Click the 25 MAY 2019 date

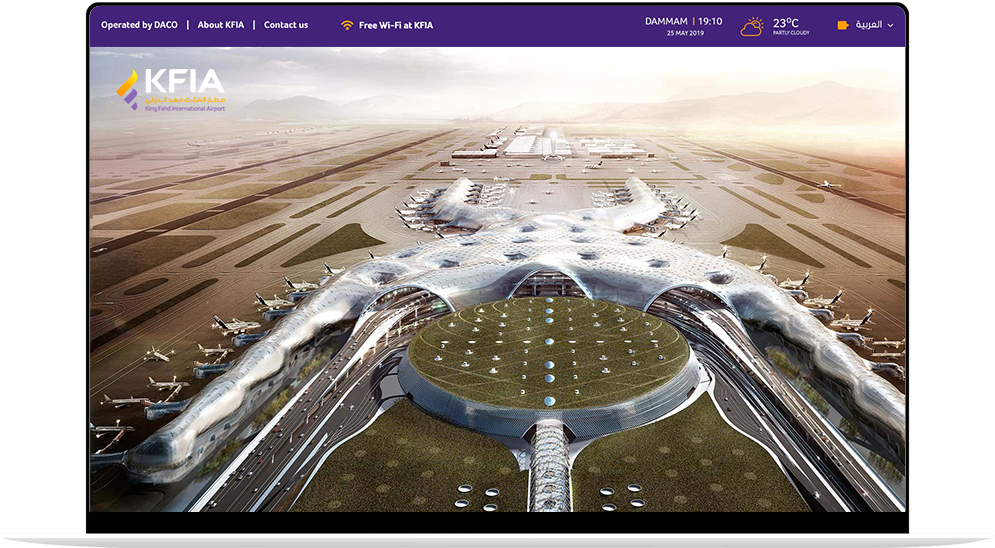coord(684,33)
